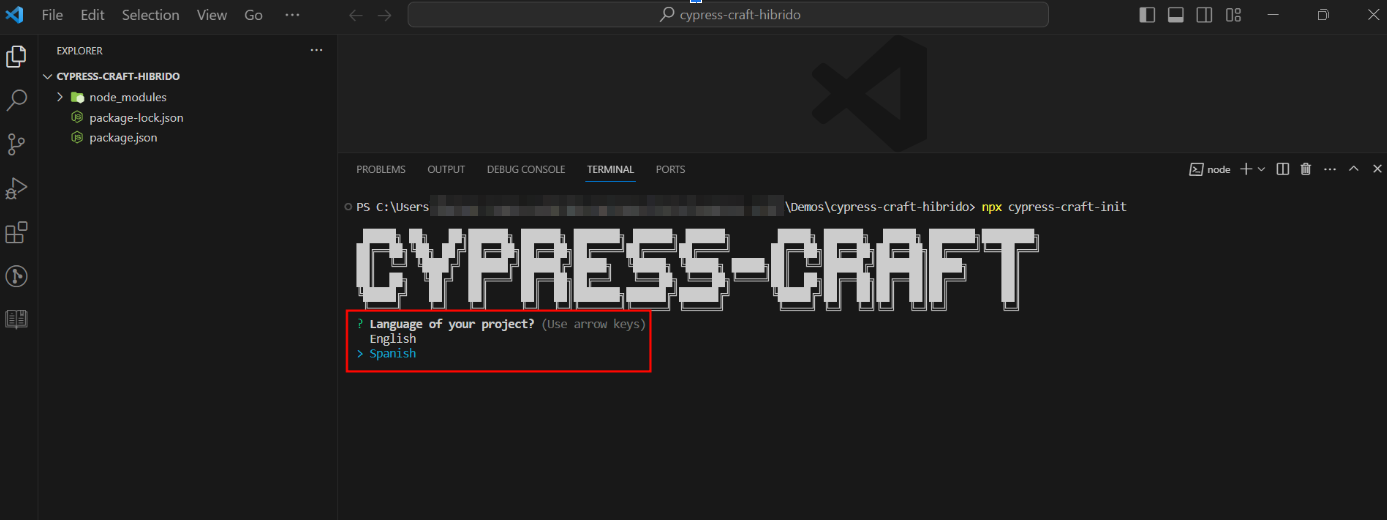The image size is (1387, 520).
Task: Open the Source Control view
Action: (16, 144)
